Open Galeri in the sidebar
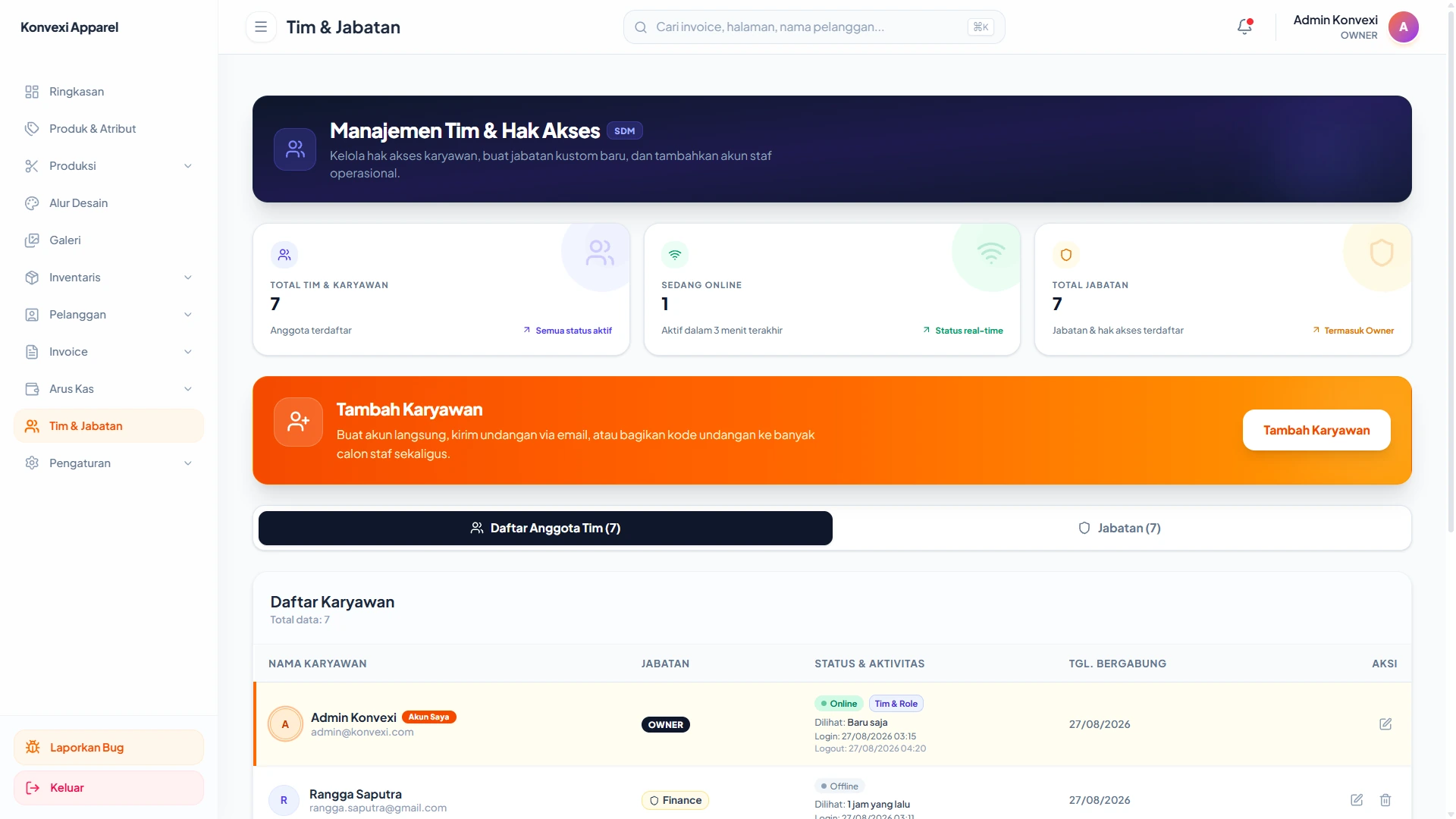1456x819 pixels. (108, 240)
